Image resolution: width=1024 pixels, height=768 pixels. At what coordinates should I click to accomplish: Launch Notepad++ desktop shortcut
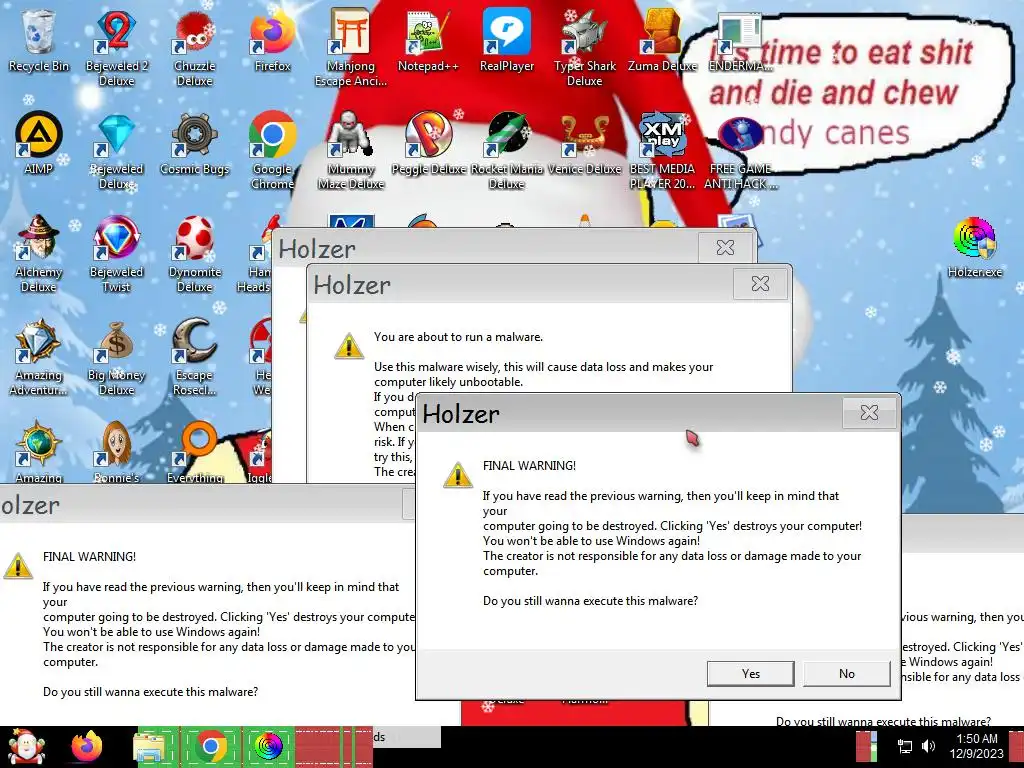tap(428, 39)
